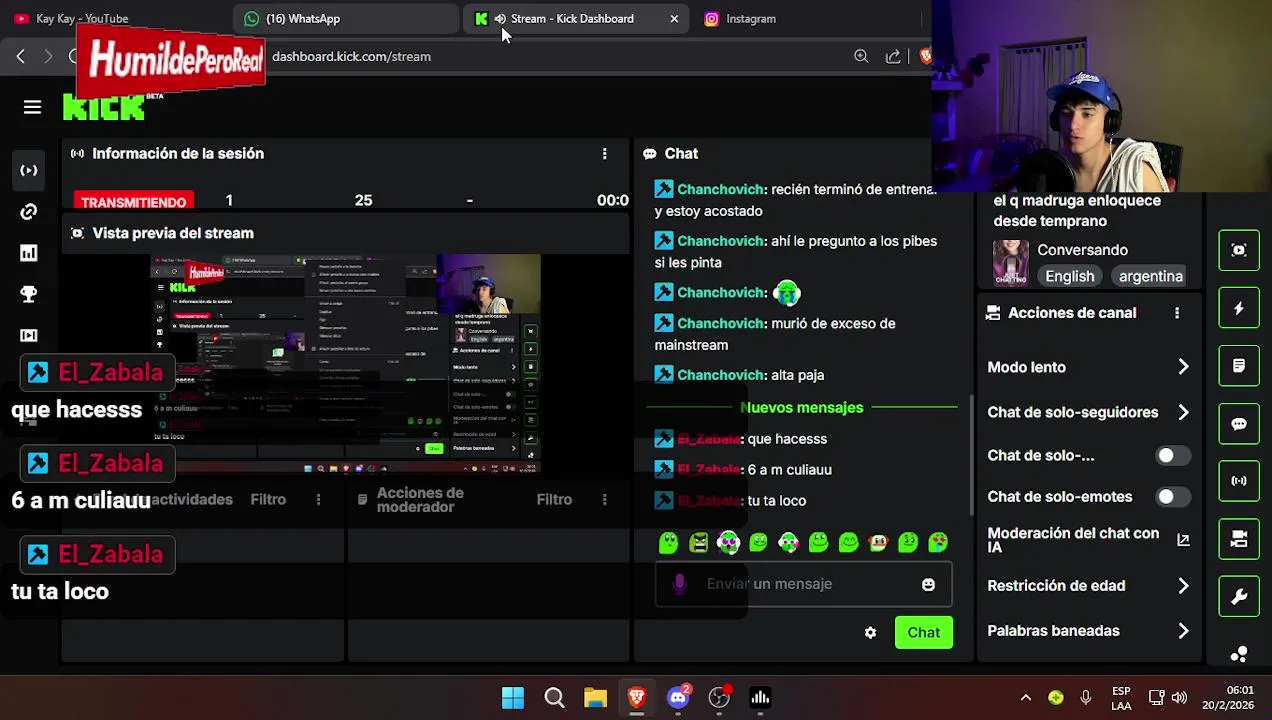Screen dimensions: 1272x720
Task: Expand Chat de solo-seguidores options
Action: [x=1183, y=412]
